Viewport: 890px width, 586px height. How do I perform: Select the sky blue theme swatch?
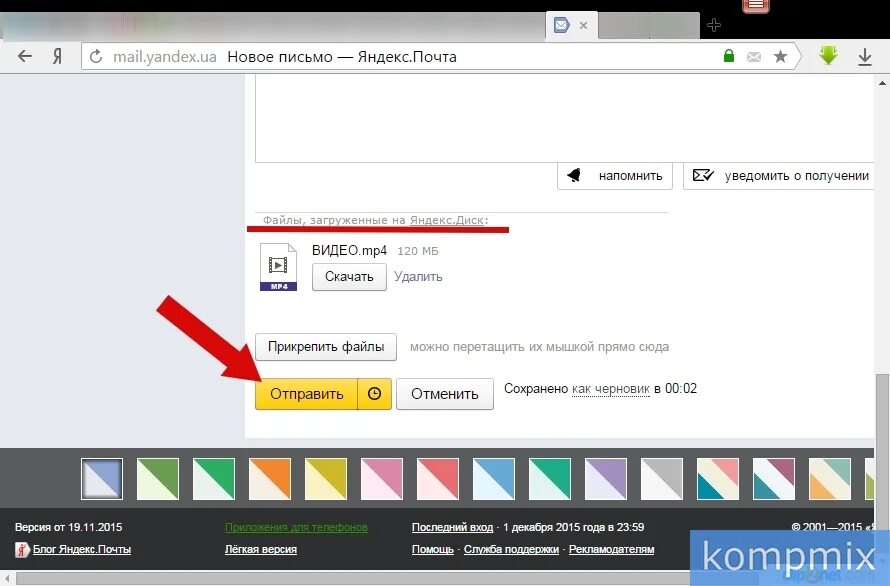coord(494,479)
